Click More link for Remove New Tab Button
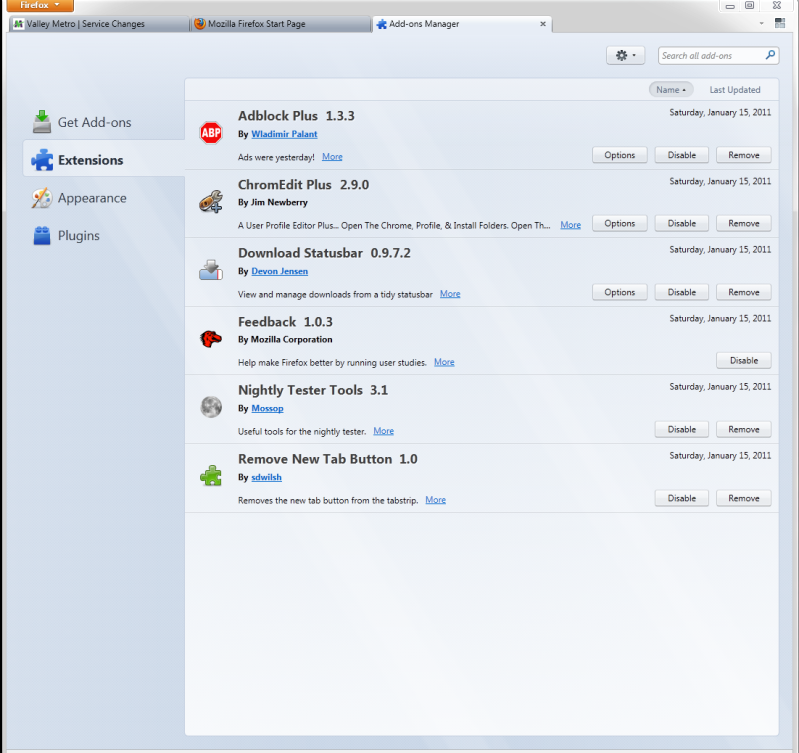Screen dimensions: 799x753 435,499
